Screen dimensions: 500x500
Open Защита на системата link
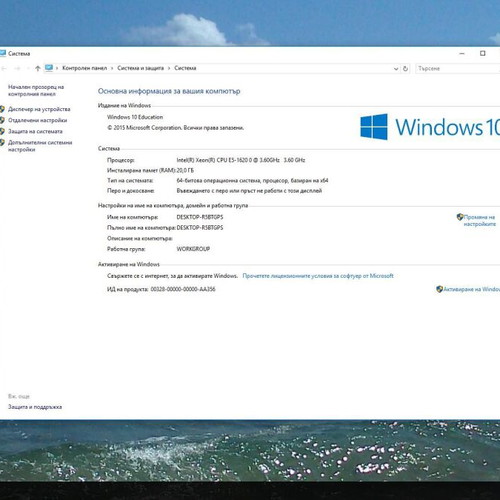pyautogui.click(x=35, y=131)
